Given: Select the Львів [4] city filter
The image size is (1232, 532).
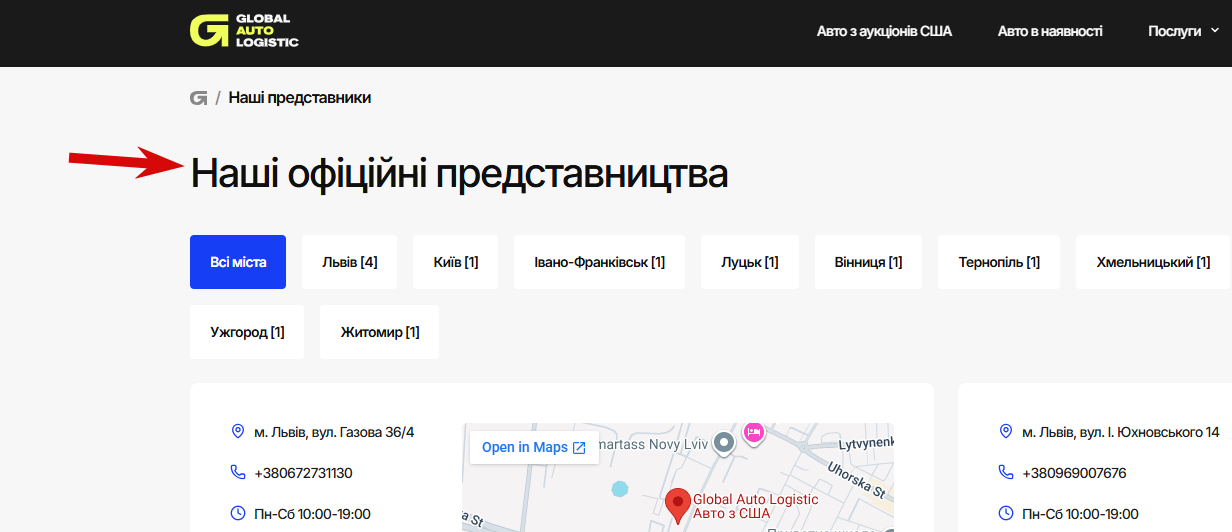Looking at the screenshot, I should click(350, 262).
